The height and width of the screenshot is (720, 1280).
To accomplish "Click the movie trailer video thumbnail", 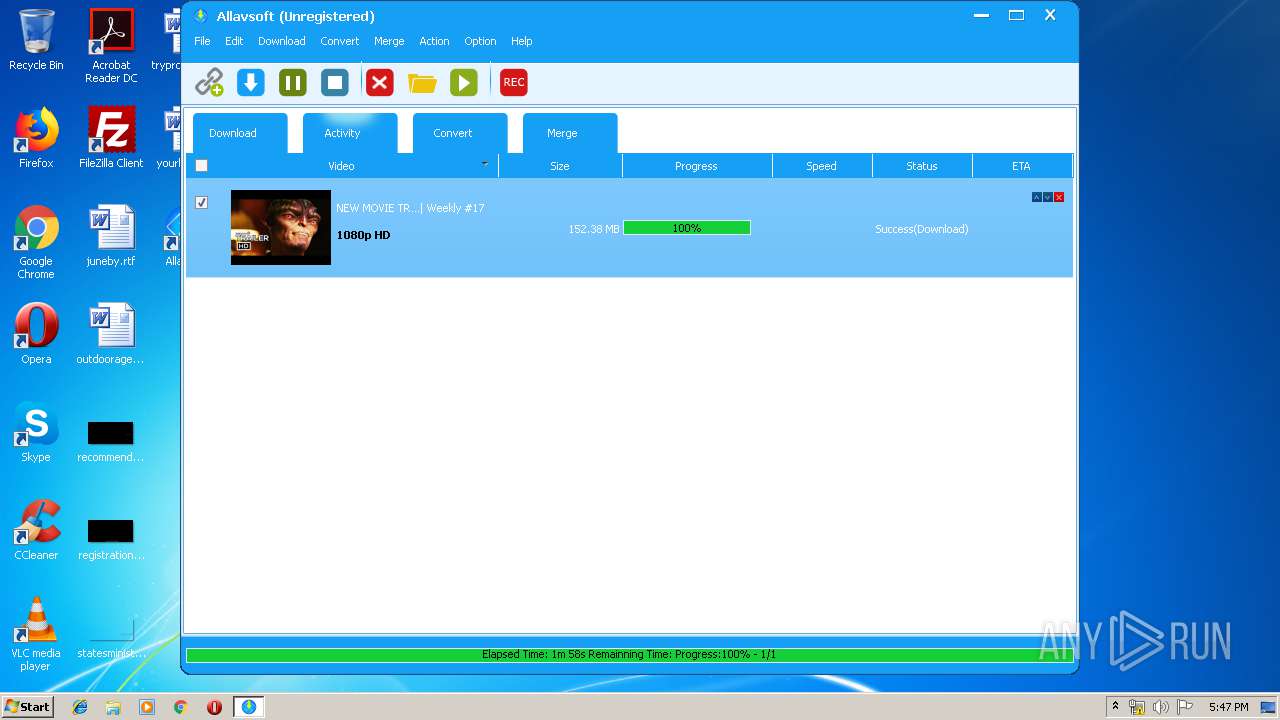I will pyautogui.click(x=281, y=227).
